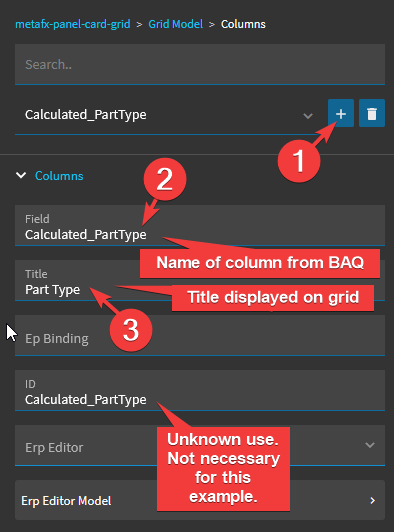Click the plus icon to add column
This screenshot has height=532, width=394.
point(341,113)
